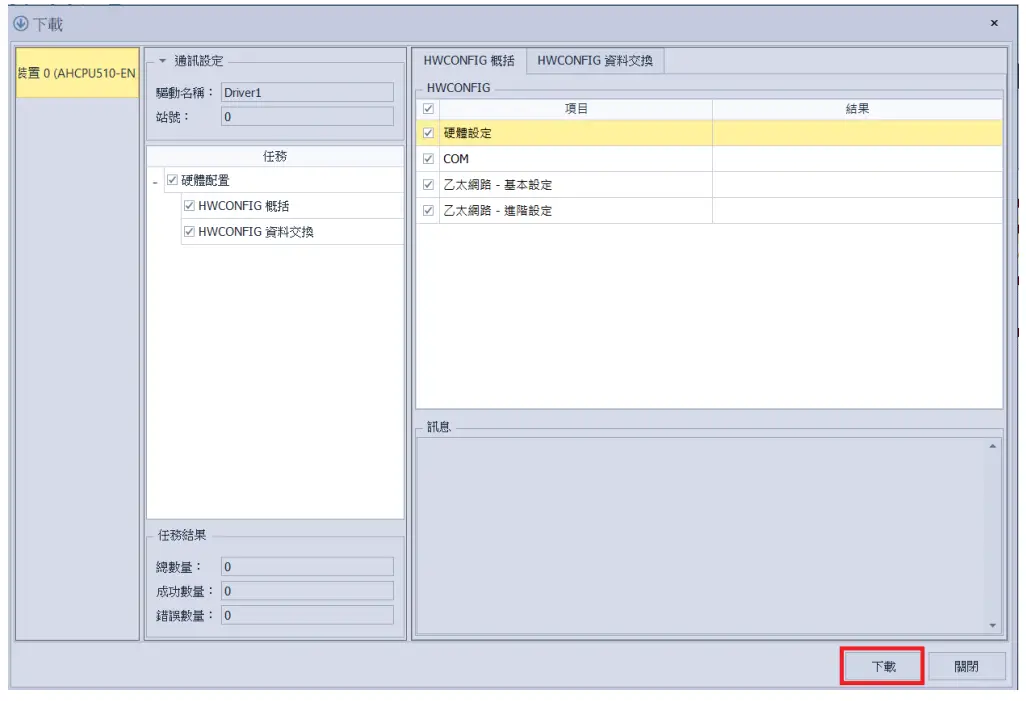Click message scrollbar up arrow
The height and width of the screenshot is (701, 1026).
[993, 446]
